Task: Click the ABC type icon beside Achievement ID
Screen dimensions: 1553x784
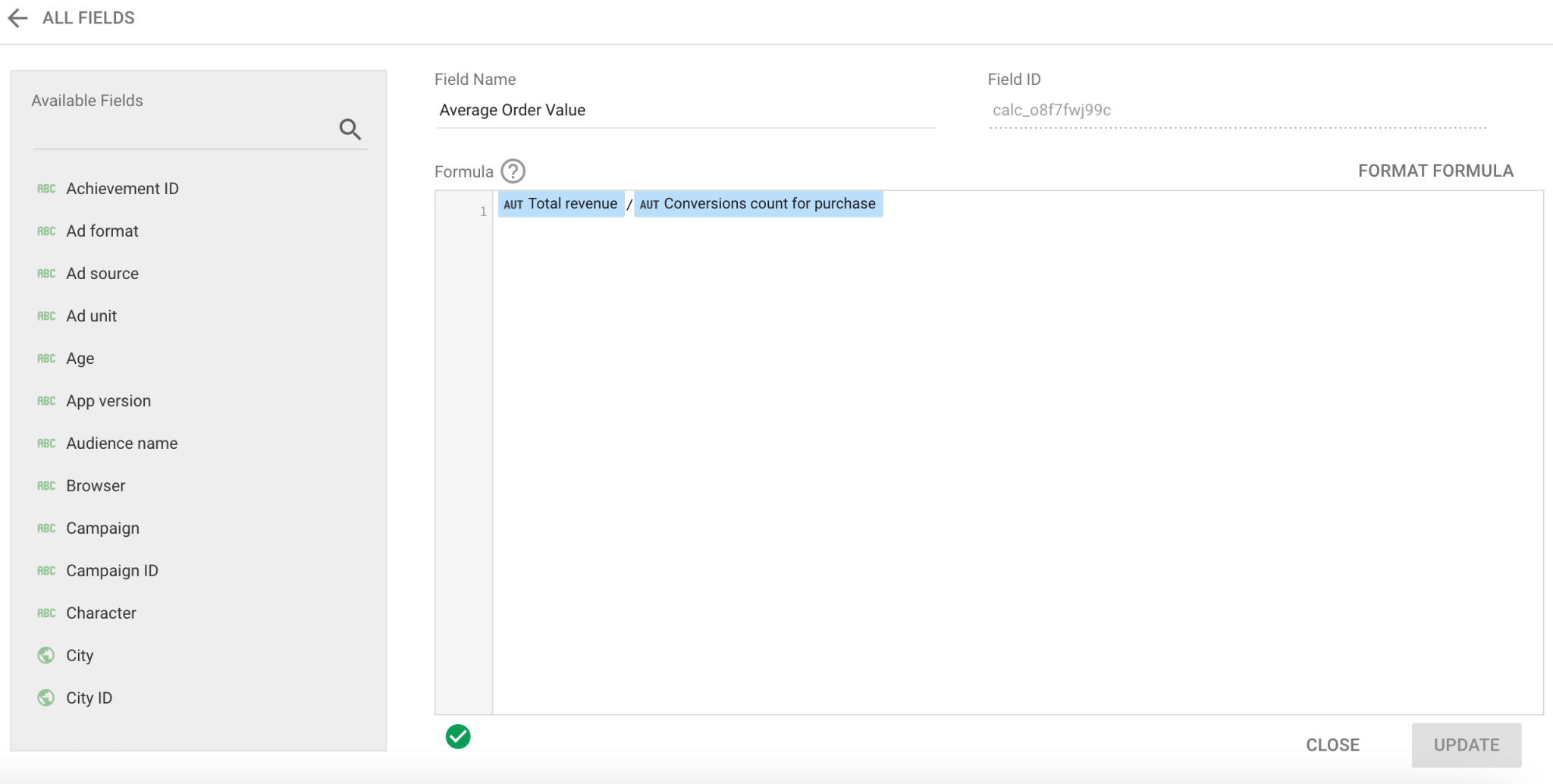Action: tap(45, 189)
